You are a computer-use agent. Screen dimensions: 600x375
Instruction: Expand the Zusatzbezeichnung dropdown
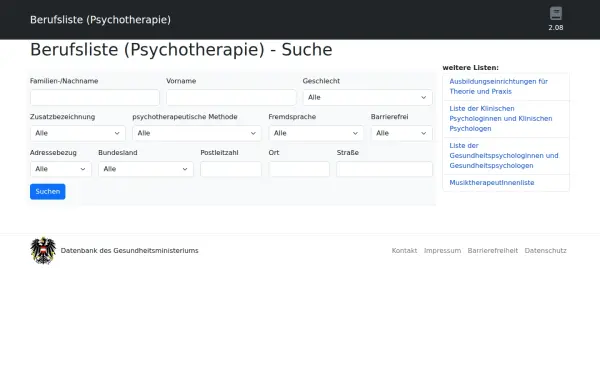pos(78,133)
